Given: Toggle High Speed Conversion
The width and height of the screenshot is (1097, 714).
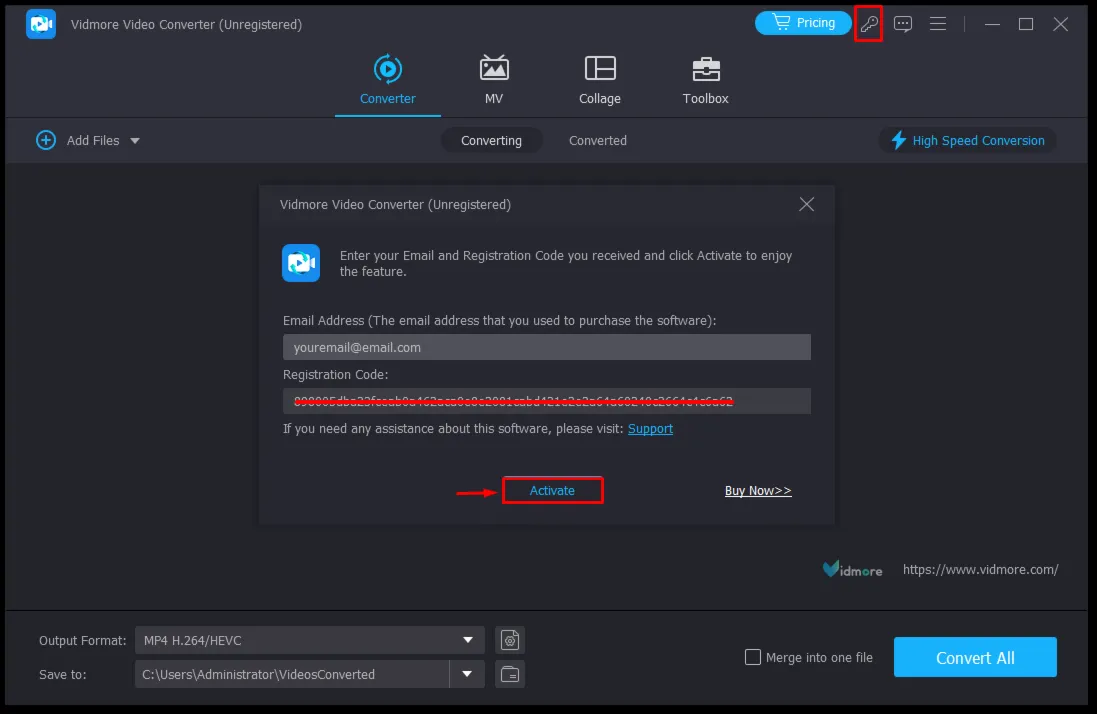Looking at the screenshot, I should (x=968, y=141).
